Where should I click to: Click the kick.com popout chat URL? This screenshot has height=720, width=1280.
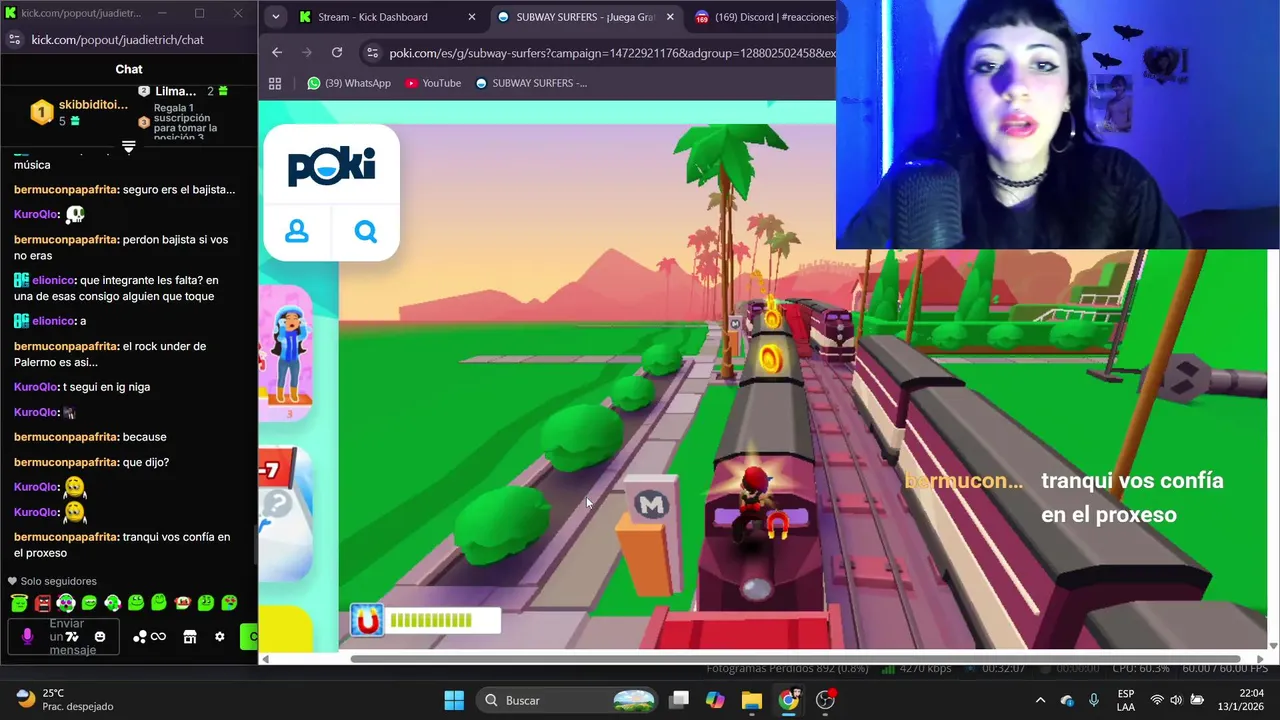coord(117,40)
